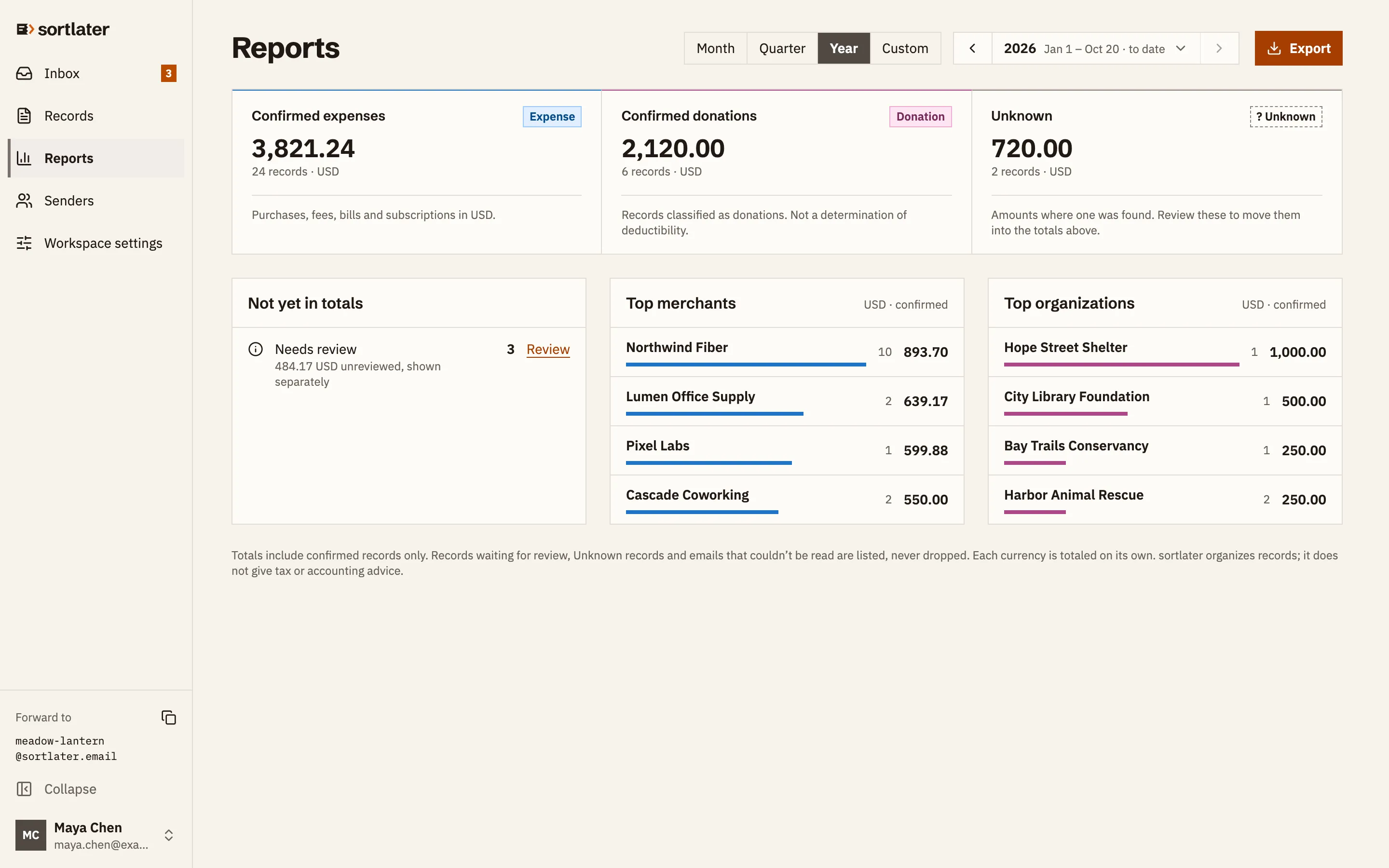Select the Hope Street Shelter row

point(1165,352)
